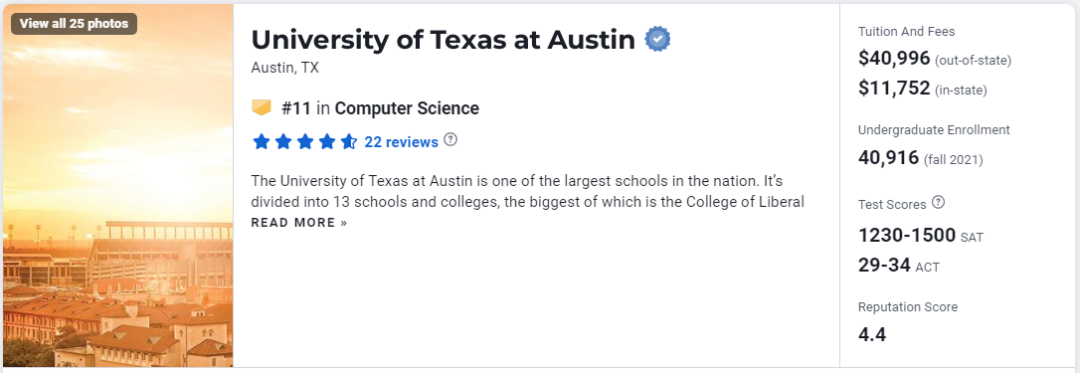Click the #11 ranking number

296,108
